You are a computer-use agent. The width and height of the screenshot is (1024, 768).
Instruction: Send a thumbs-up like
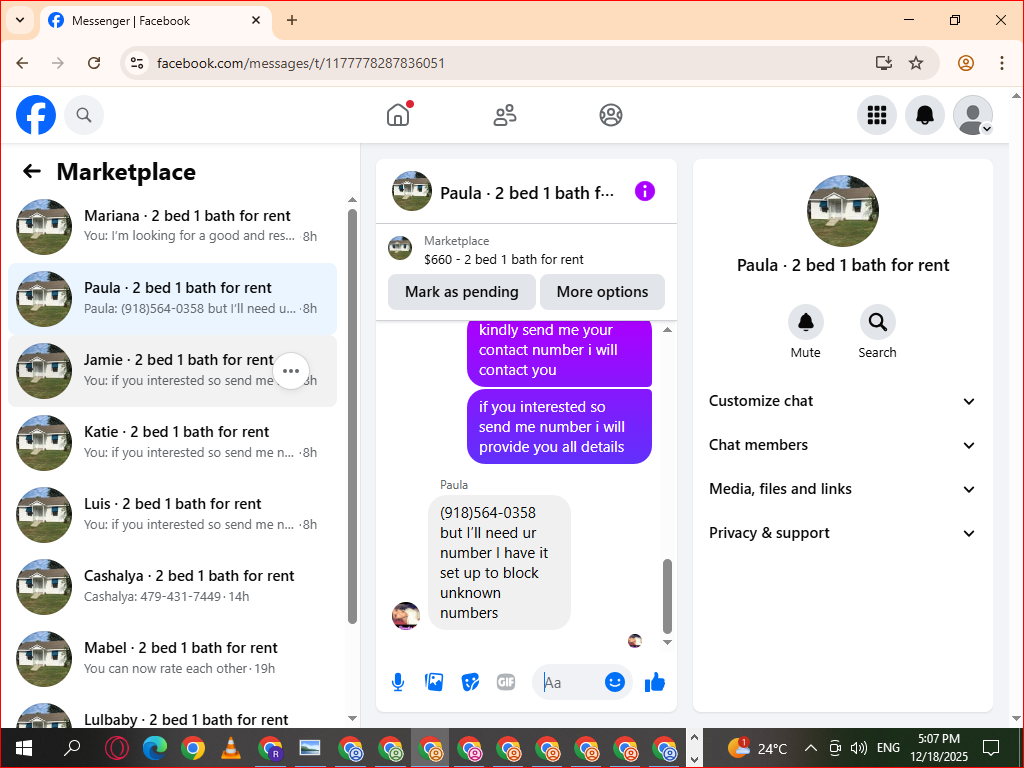[654, 682]
